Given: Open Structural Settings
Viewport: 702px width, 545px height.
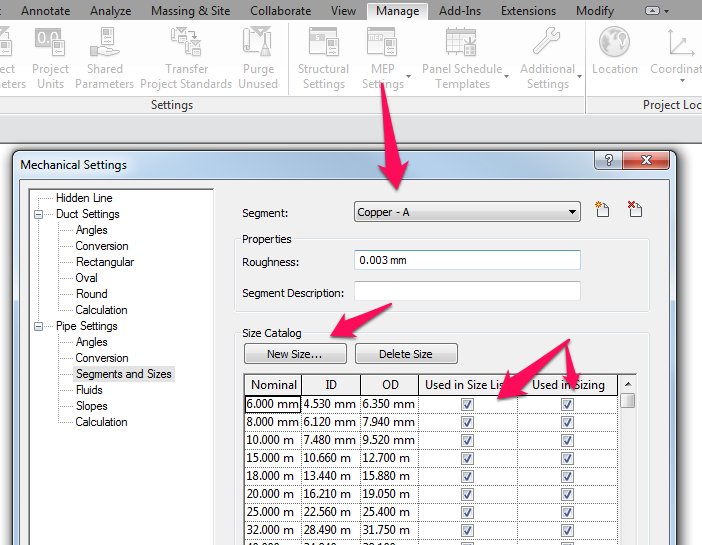Looking at the screenshot, I should [323, 58].
